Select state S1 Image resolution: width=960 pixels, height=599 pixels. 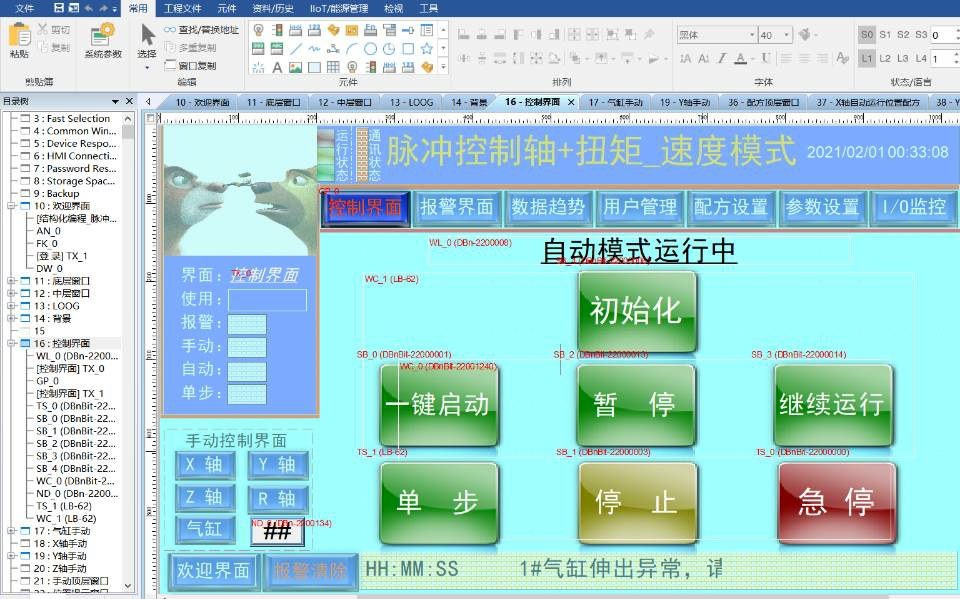[885, 35]
